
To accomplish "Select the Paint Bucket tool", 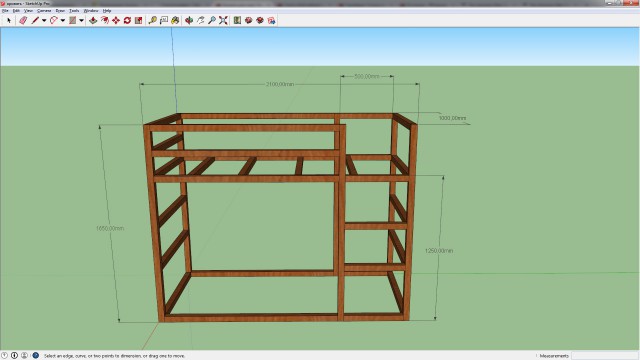I will 175,20.
